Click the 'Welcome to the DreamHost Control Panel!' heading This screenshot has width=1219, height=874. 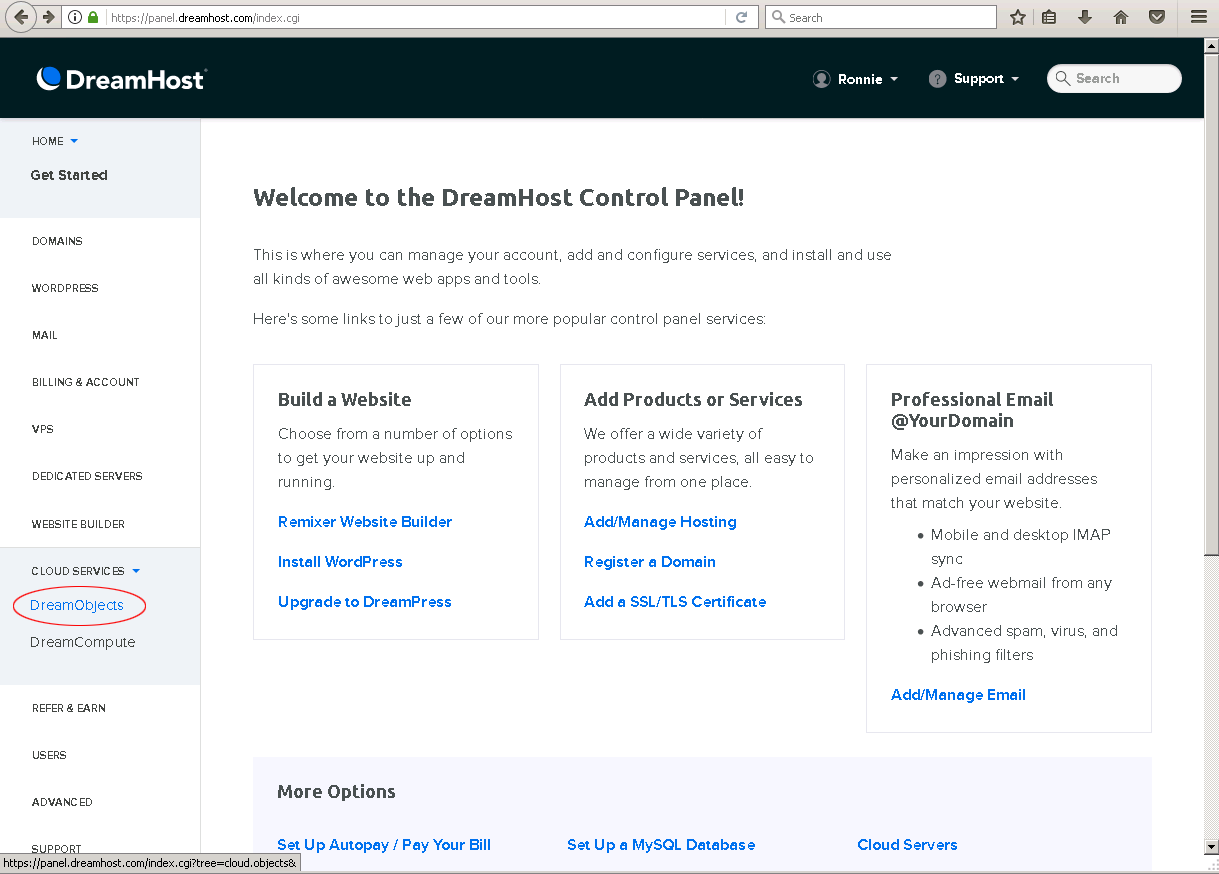pyautogui.click(x=499, y=197)
